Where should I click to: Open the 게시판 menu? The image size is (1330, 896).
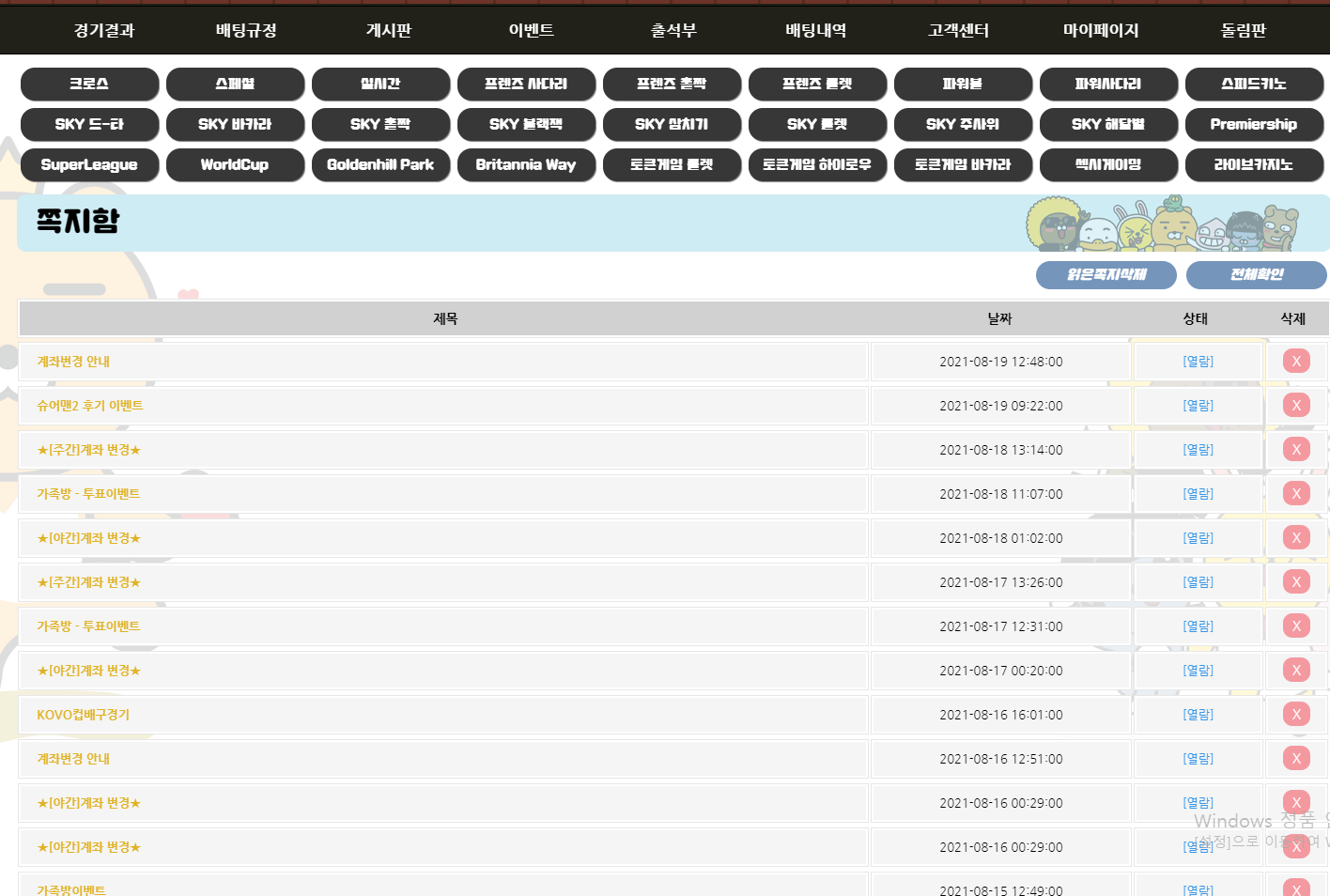(x=389, y=30)
